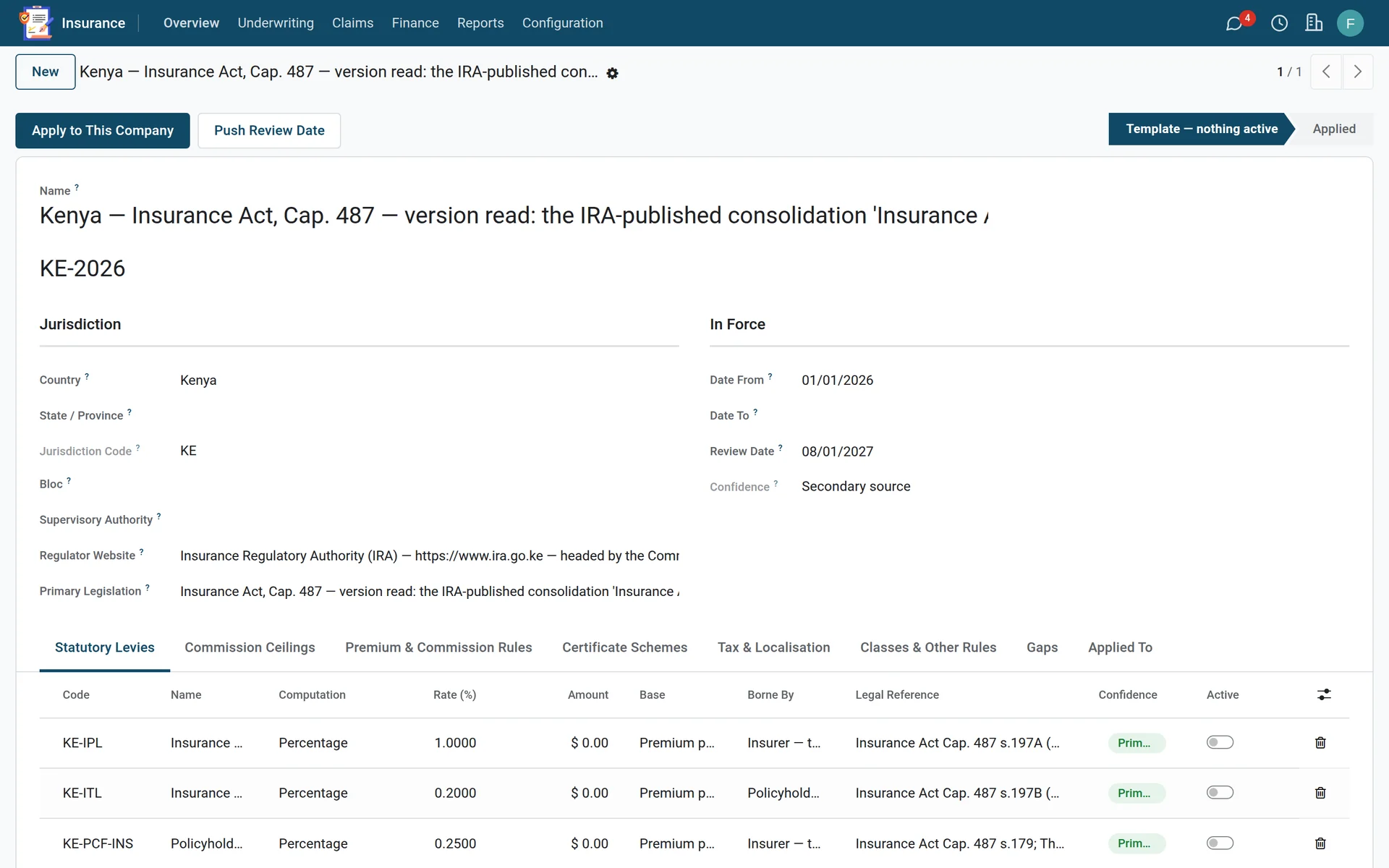Image resolution: width=1389 pixels, height=868 pixels.
Task: Delete the KE-ITL levy row
Action: (1320, 793)
